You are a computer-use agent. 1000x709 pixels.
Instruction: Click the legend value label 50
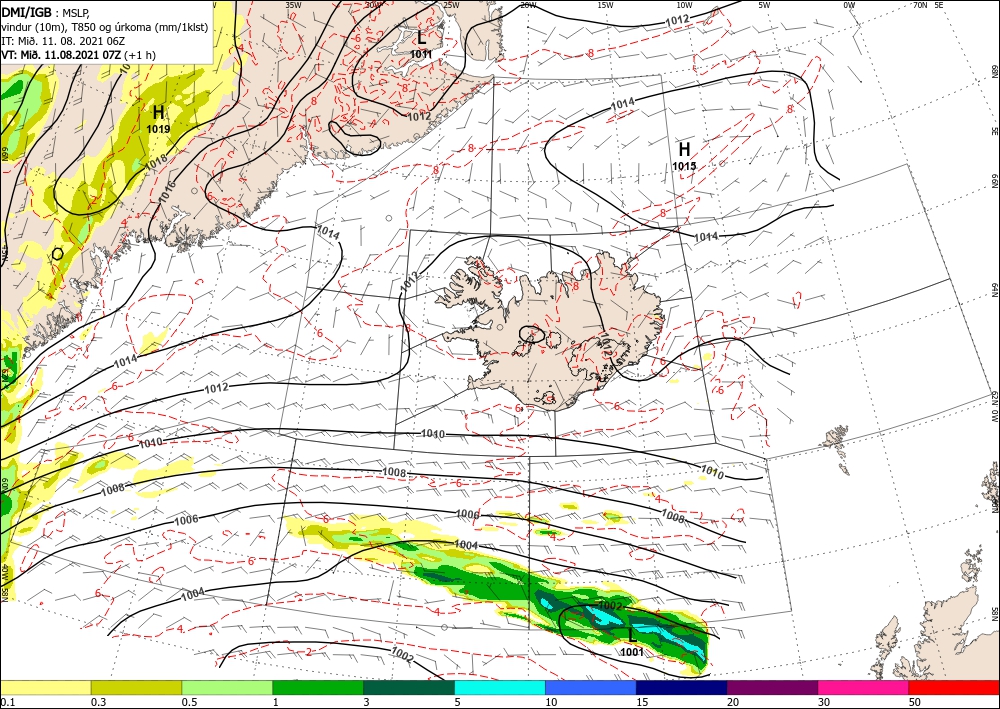(x=915, y=702)
